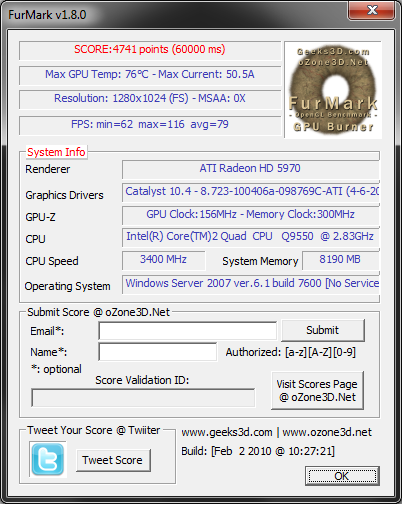Click the Twitter bird icon
The height and width of the screenshot is (506, 404).
[48, 460]
